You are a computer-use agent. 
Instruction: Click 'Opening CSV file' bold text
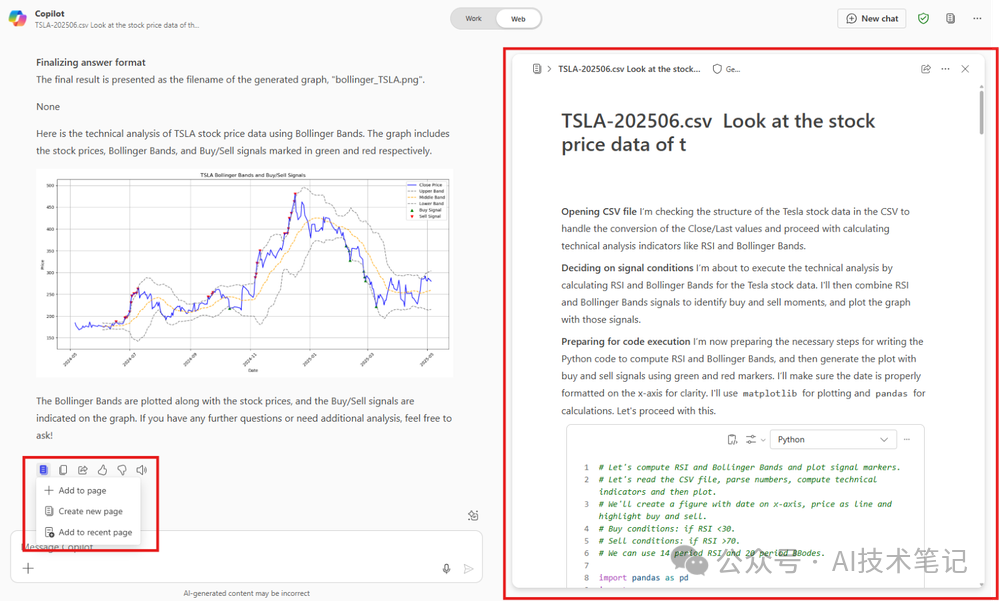pos(598,211)
